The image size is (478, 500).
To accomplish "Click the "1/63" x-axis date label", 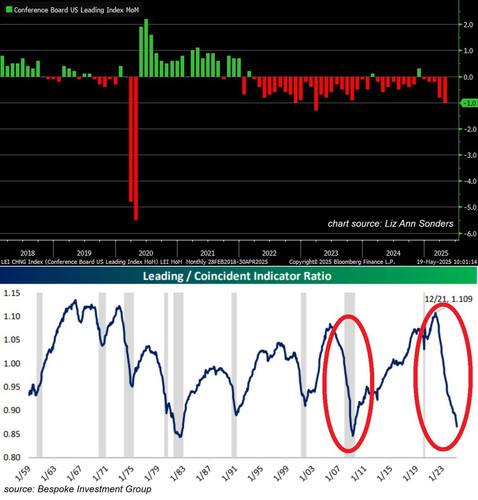I will (48, 473).
